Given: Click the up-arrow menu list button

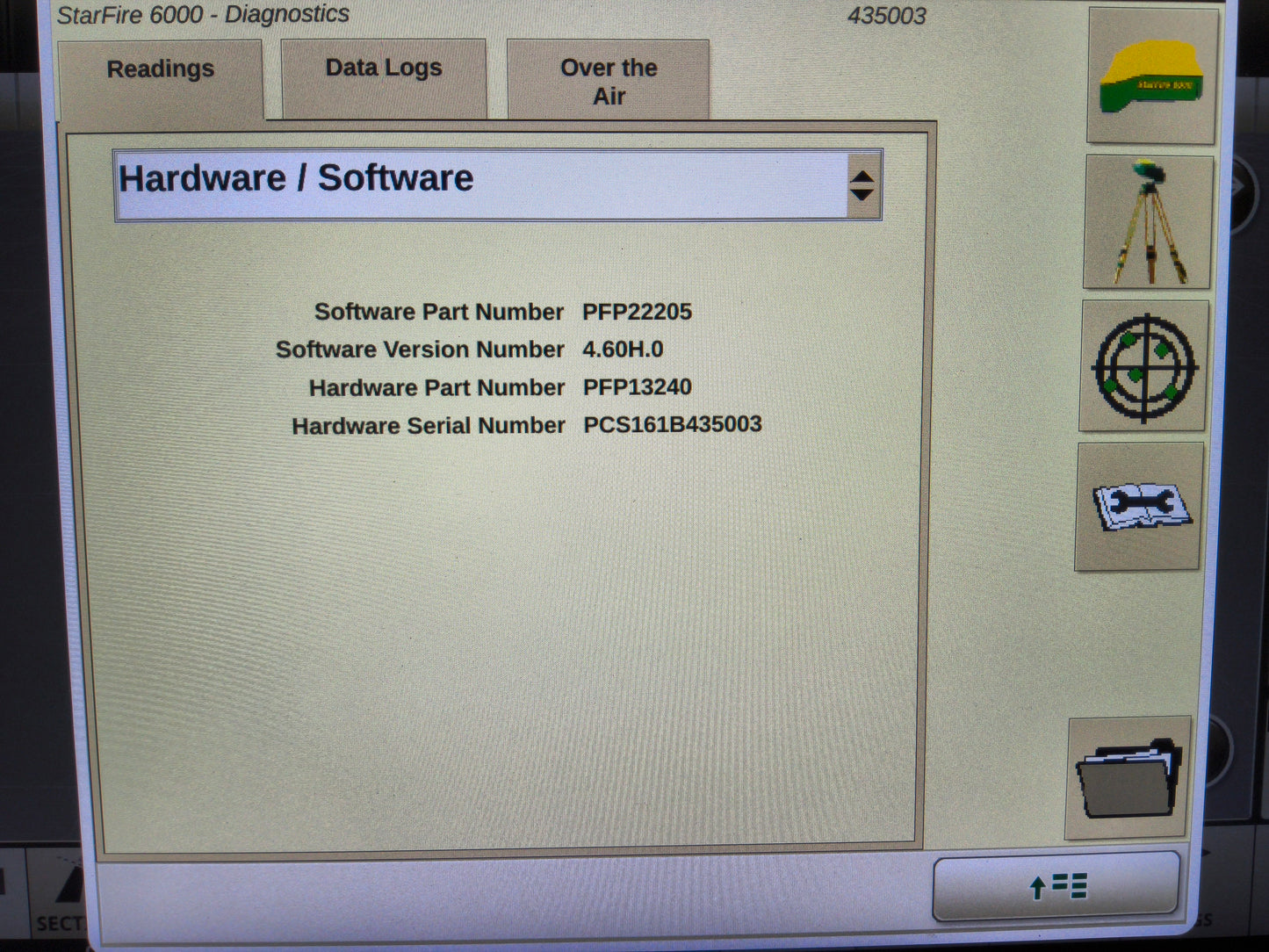Looking at the screenshot, I should point(1056,886).
